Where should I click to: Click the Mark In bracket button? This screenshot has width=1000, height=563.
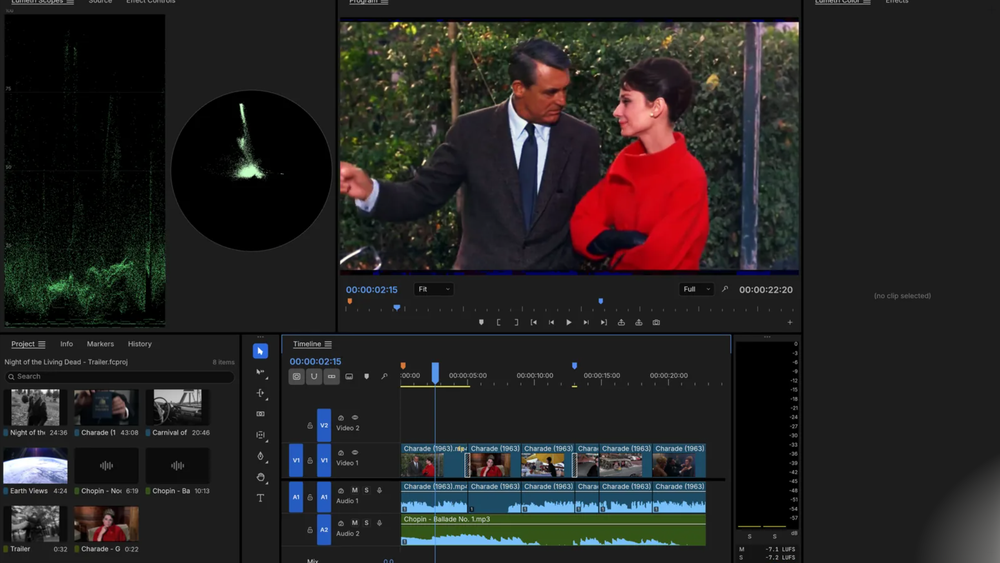[x=499, y=323]
